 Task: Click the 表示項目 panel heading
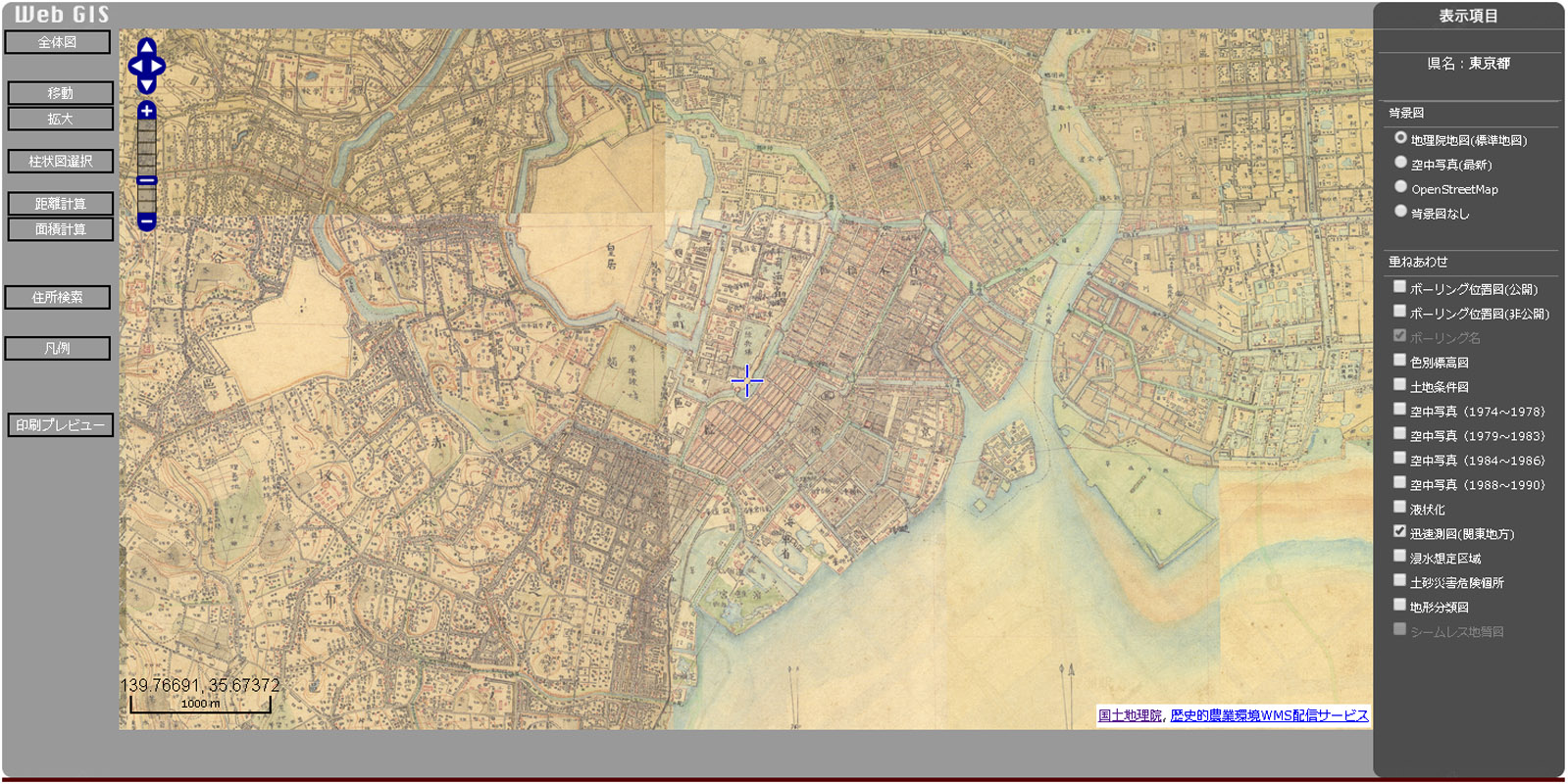[1468, 16]
